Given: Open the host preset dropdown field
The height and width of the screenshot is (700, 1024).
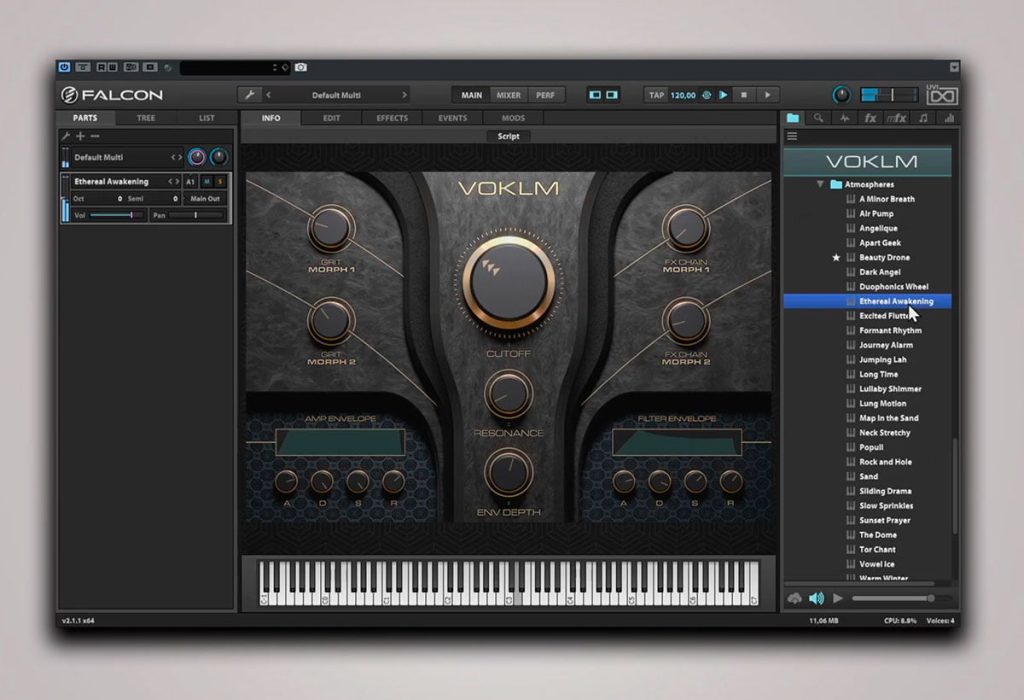Looking at the screenshot, I should (x=234, y=67).
